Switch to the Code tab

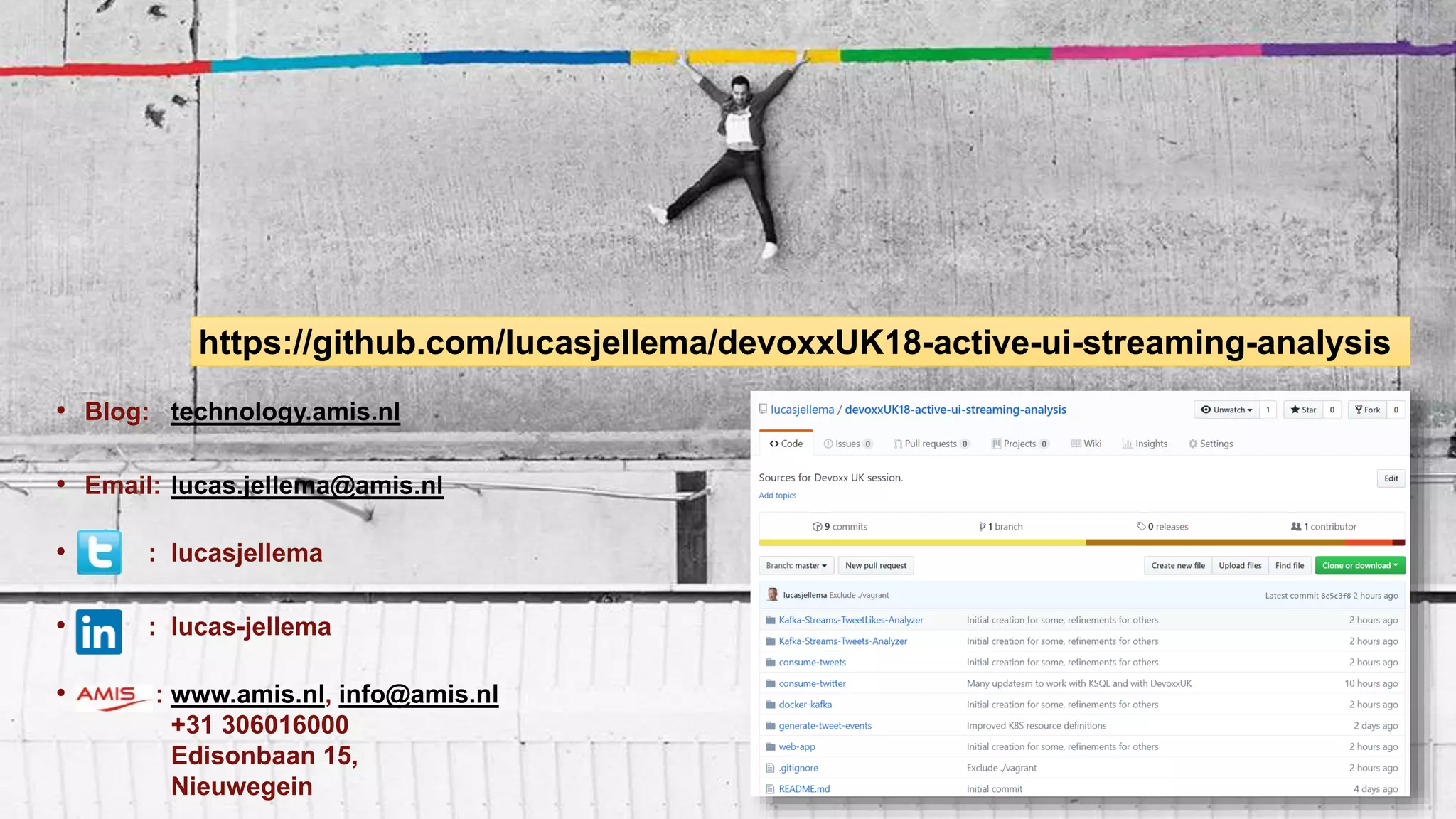(x=786, y=444)
